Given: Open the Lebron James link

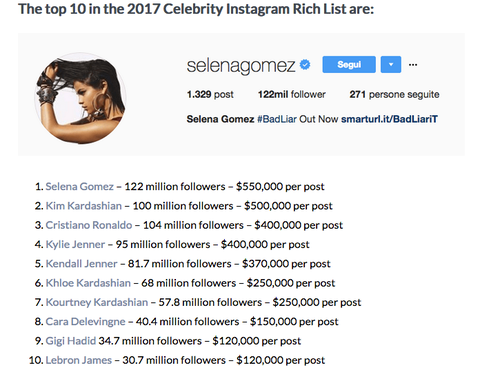Looking at the screenshot, I should [79, 360].
